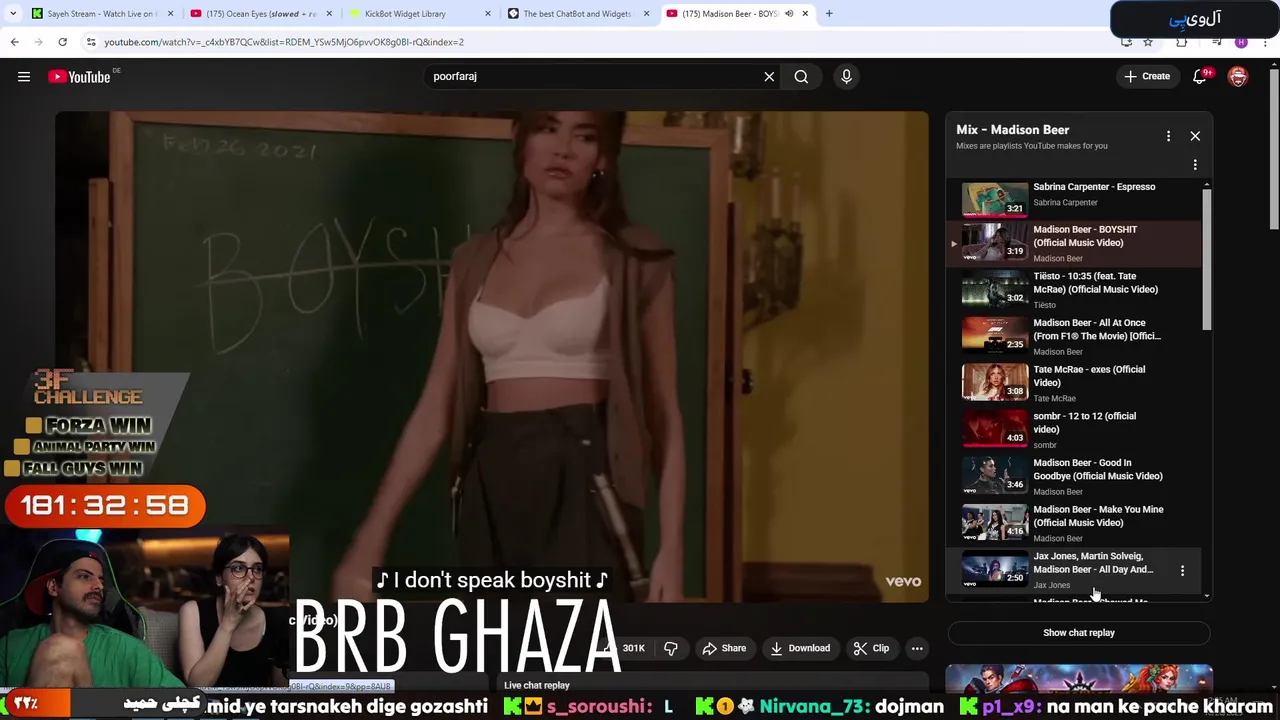Play sombr - 12 to 12 video
This screenshot has width=1280, height=720.
tap(1075, 430)
